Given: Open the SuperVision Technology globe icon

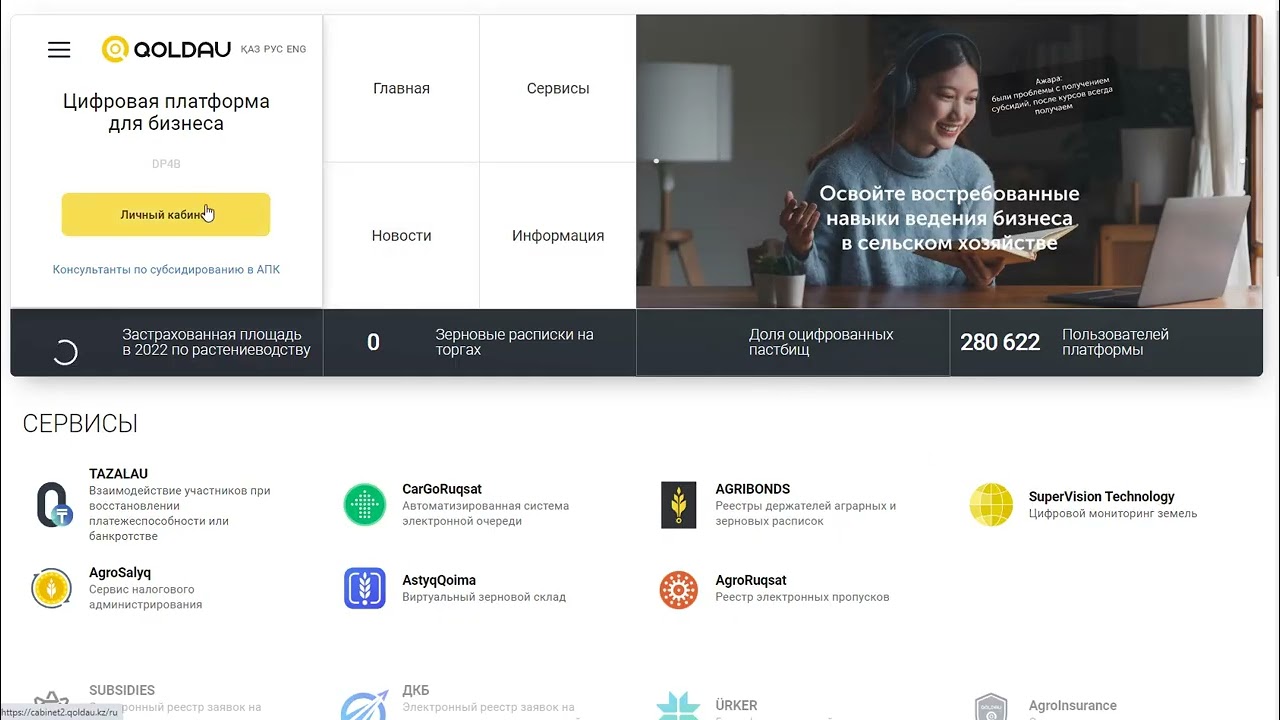Looking at the screenshot, I should (x=991, y=505).
